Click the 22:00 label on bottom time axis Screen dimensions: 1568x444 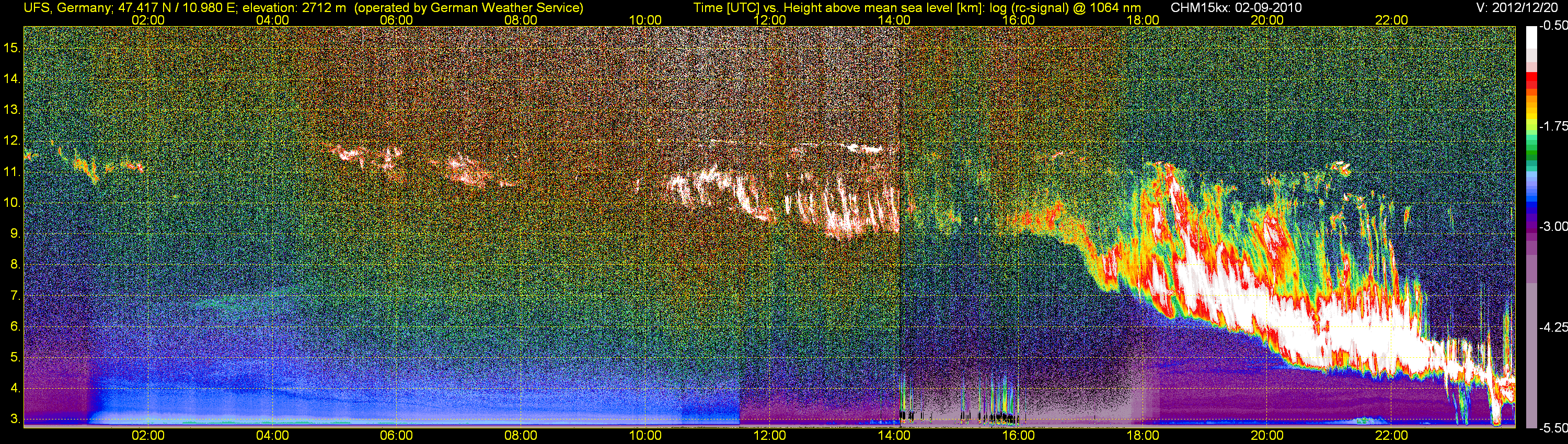coord(1391,436)
